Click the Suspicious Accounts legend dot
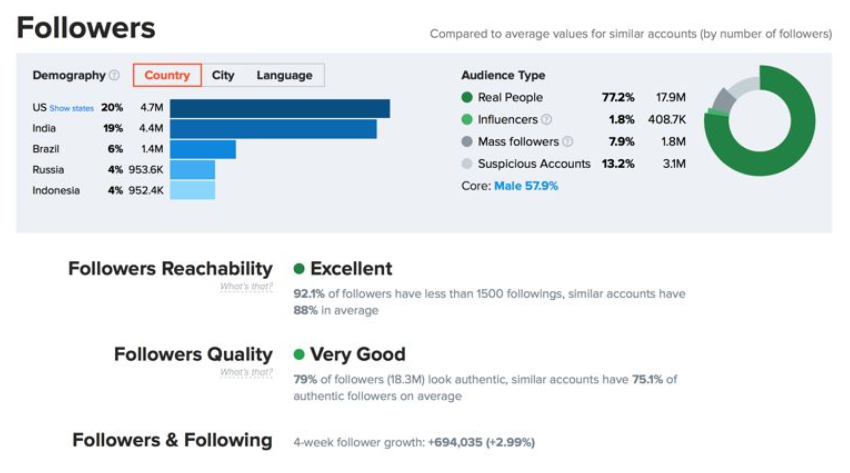The image size is (850, 473). tap(467, 164)
